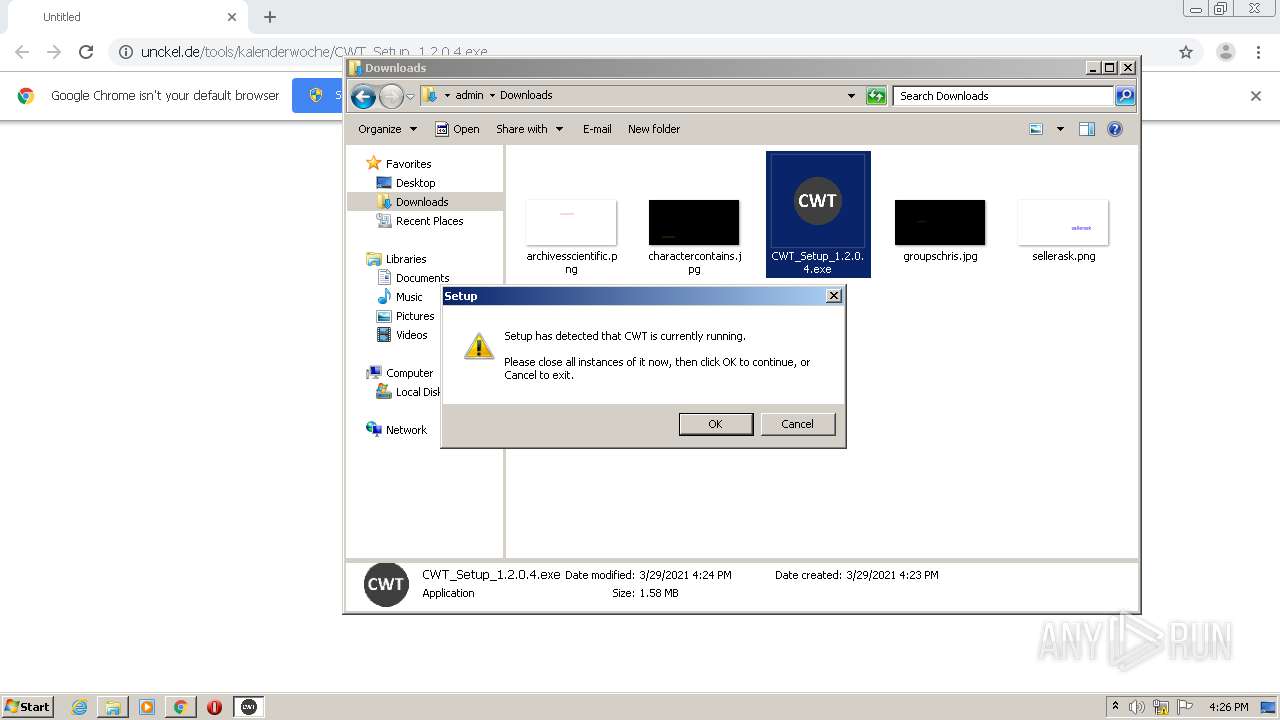Click OK in the Setup dialog
The height and width of the screenshot is (720, 1280).
click(x=715, y=424)
